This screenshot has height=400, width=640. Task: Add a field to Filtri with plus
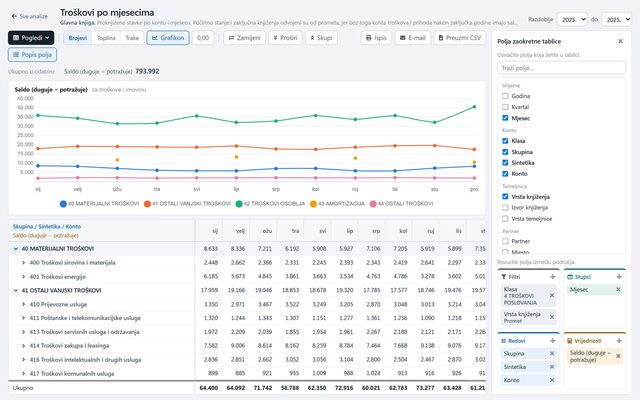(x=553, y=277)
